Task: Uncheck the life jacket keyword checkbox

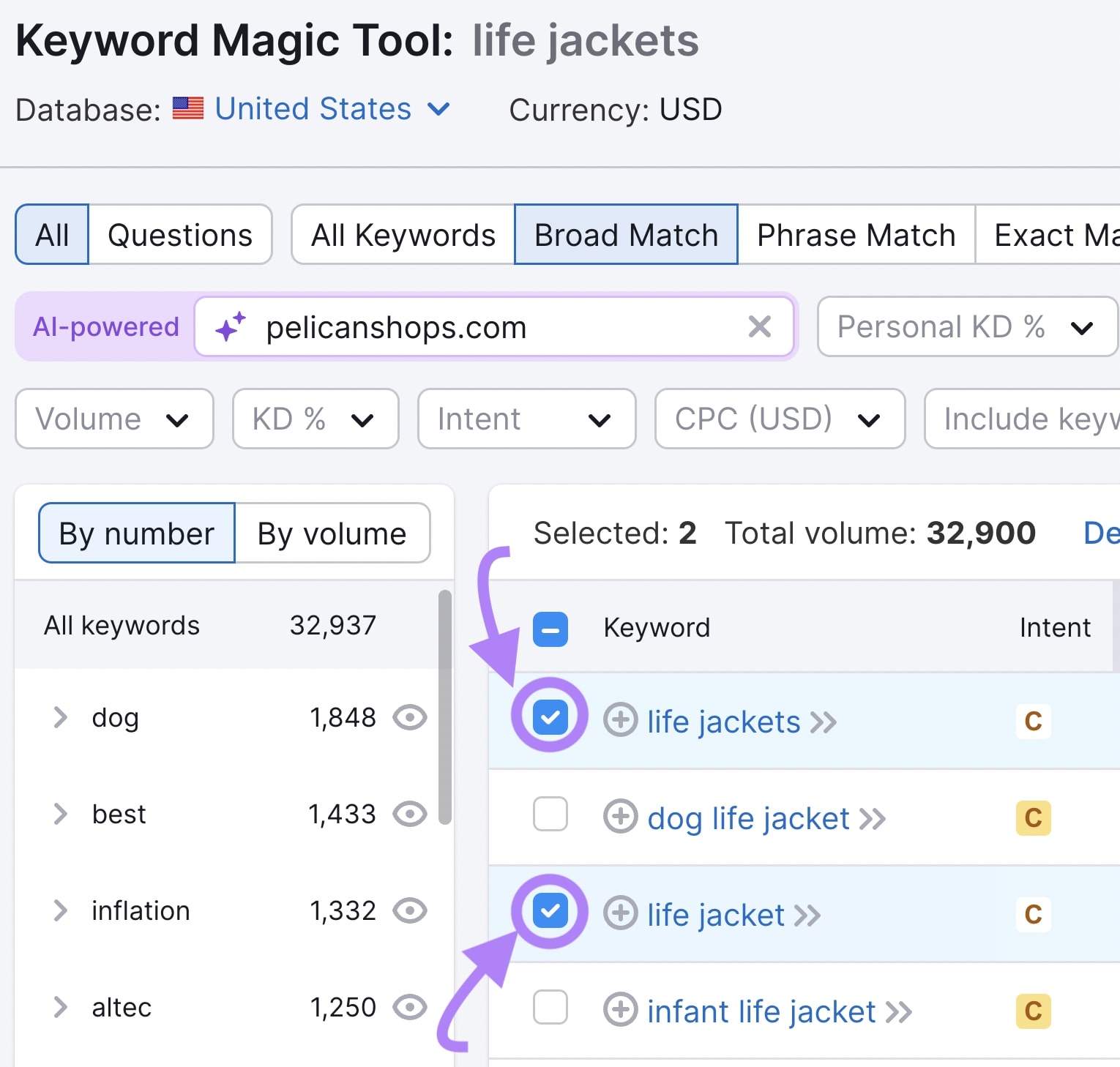Action: (x=550, y=911)
